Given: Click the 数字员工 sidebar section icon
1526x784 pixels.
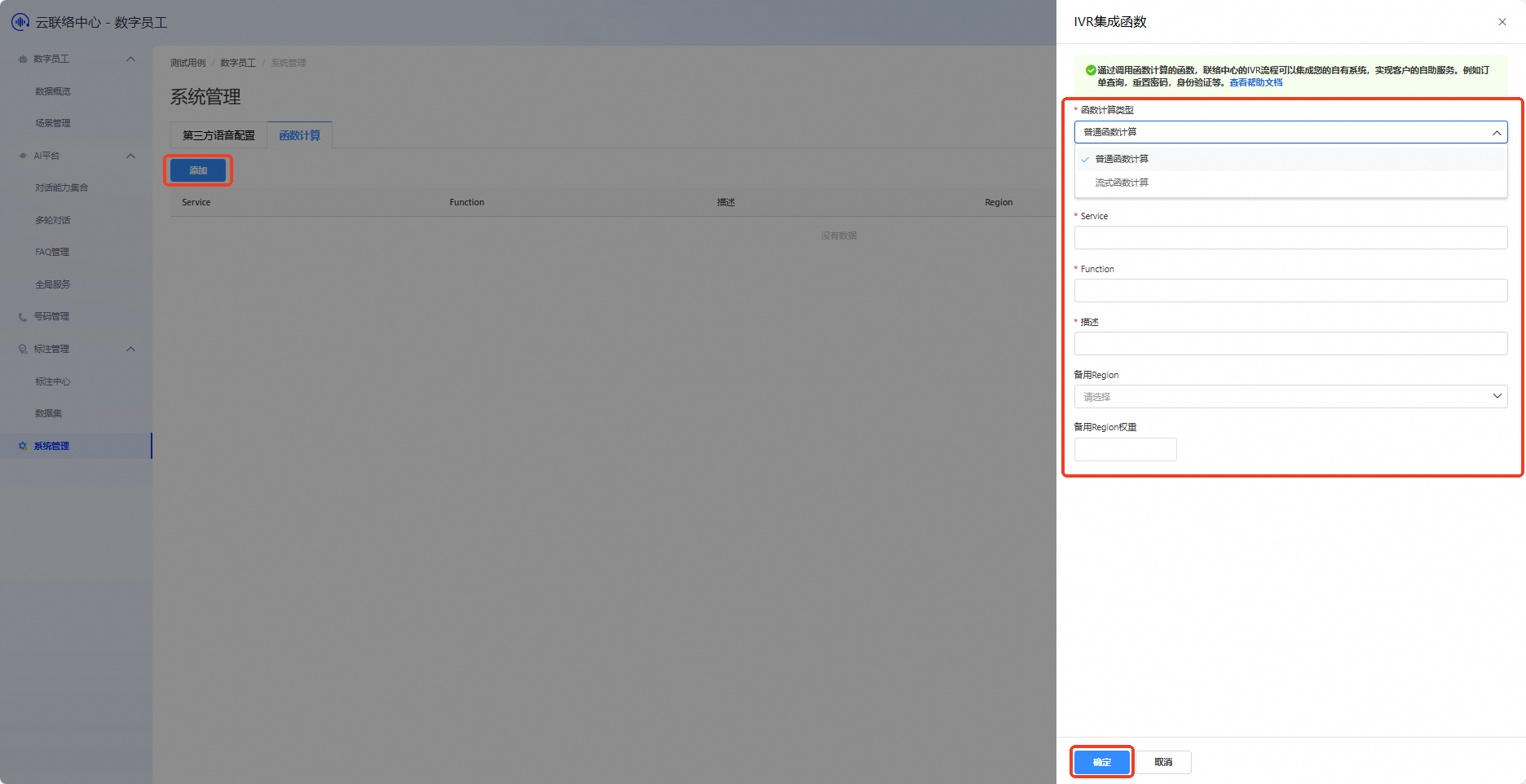Looking at the screenshot, I should [23, 59].
